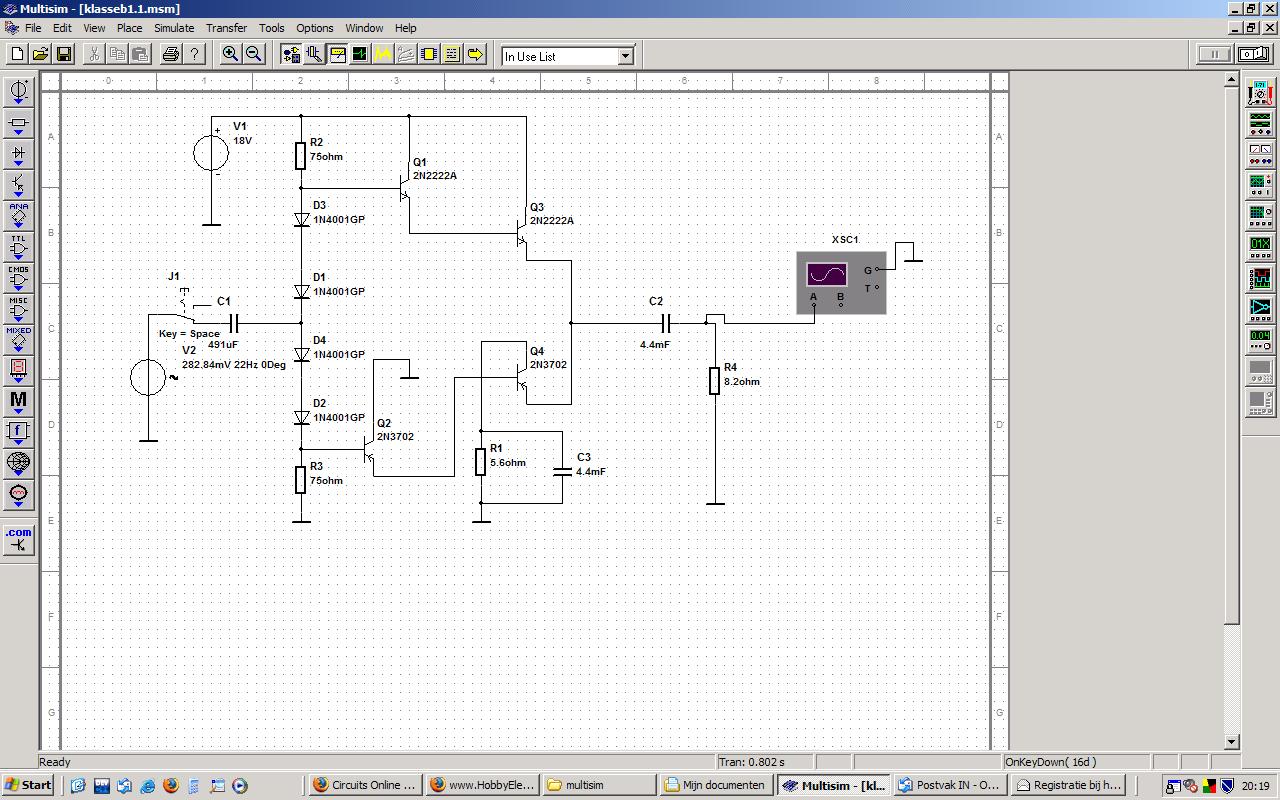Image resolution: width=1280 pixels, height=800 pixels.
Task: Open the Sources component bin
Action: point(18,92)
